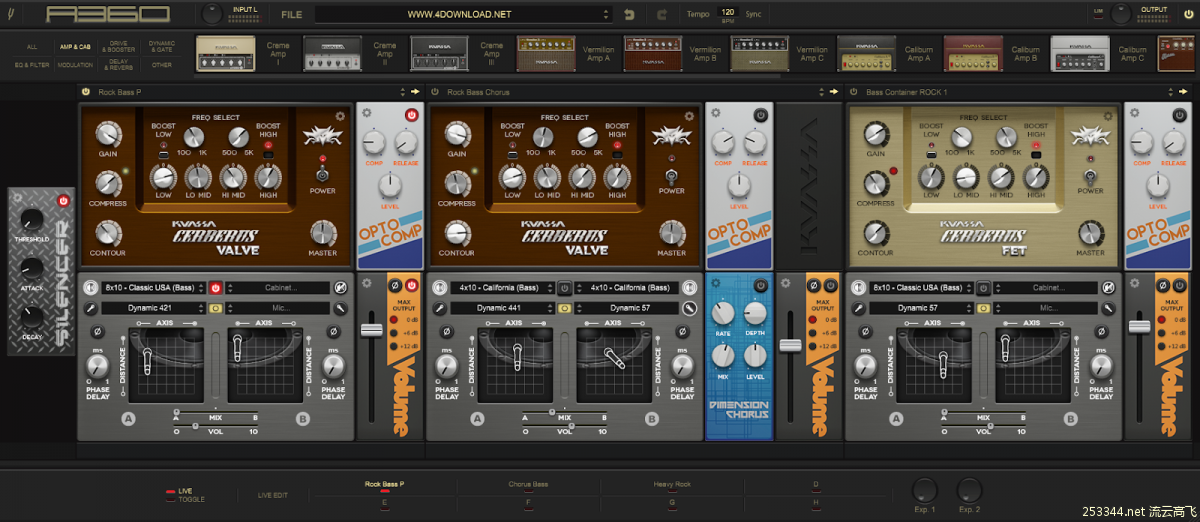The width and height of the screenshot is (1200, 522).
Task: Click the tuning fork icon at top left
Action: pyautogui.click(x=9, y=14)
